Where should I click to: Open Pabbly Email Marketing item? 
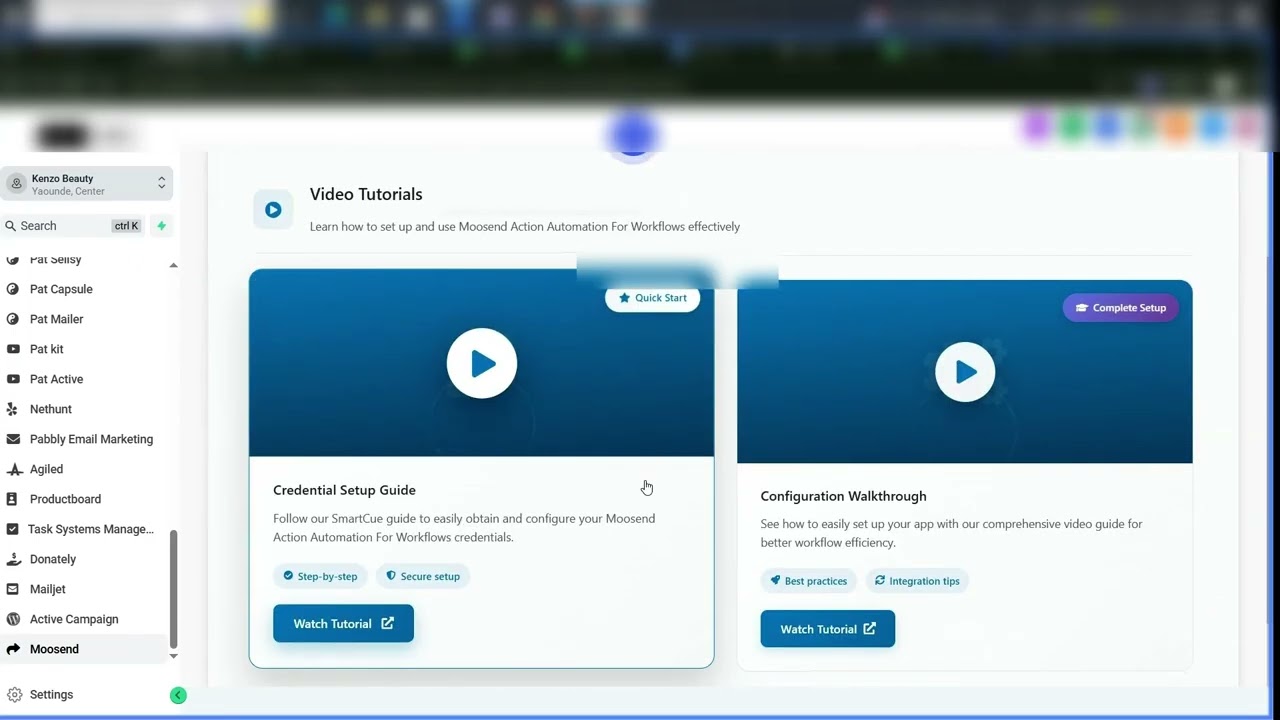click(x=92, y=439)
